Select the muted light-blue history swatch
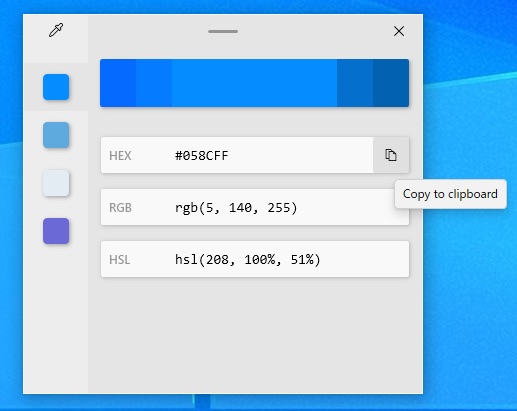This screenshot has height=411, width=517. pyautogui.click(x=56, y=135)
